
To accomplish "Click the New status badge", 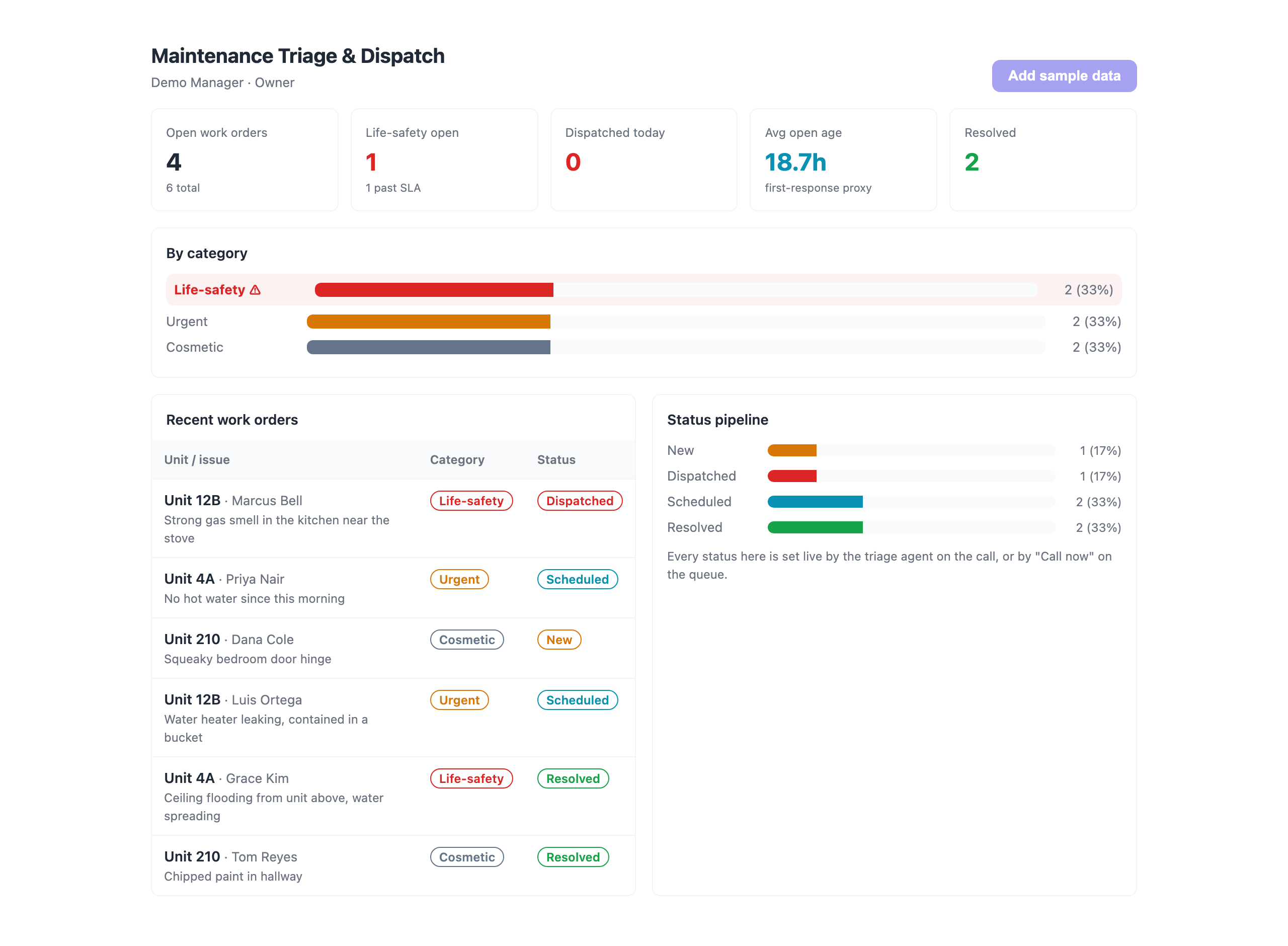I will pos(558,640).
